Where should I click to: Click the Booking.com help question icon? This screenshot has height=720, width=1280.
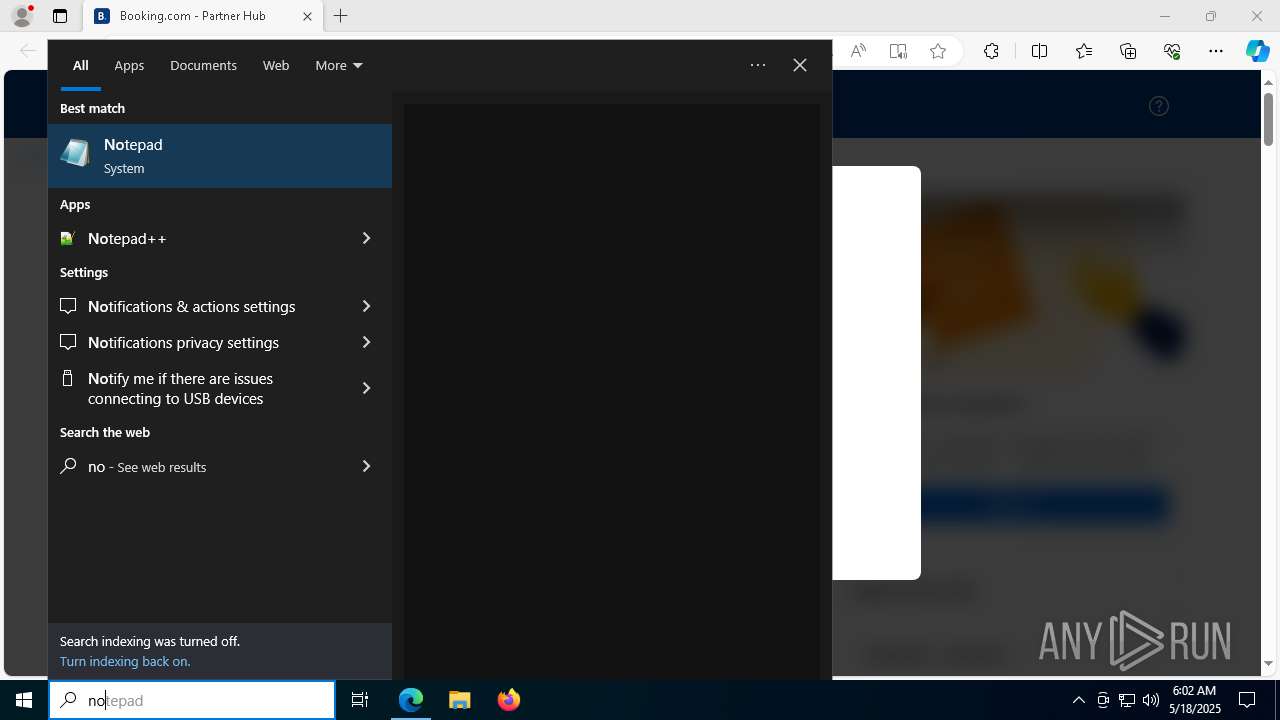(1159, 106)
